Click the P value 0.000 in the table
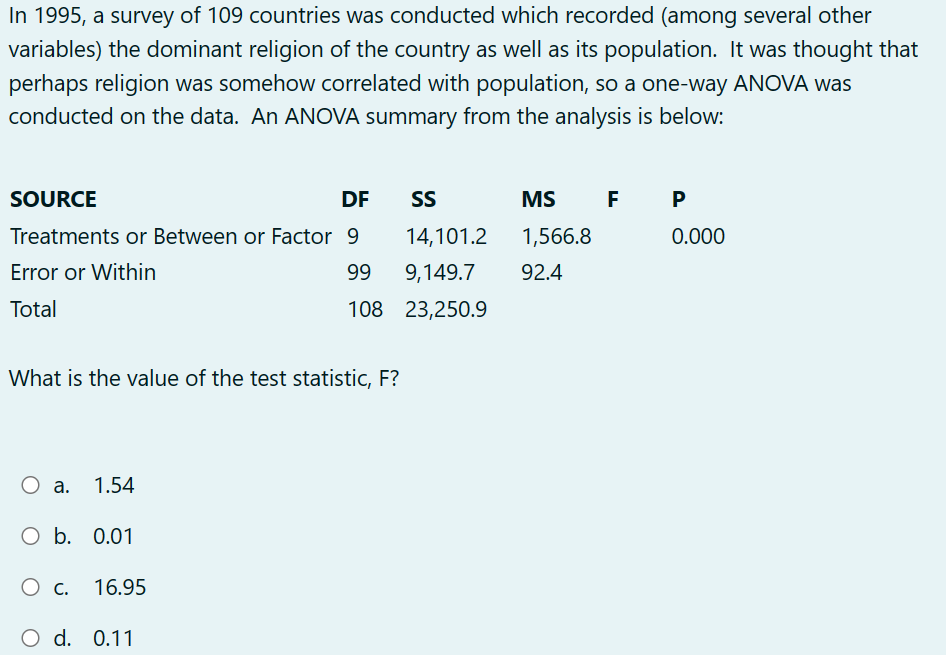Viewport: 946px width, 655px height. [x=698, y=236]
